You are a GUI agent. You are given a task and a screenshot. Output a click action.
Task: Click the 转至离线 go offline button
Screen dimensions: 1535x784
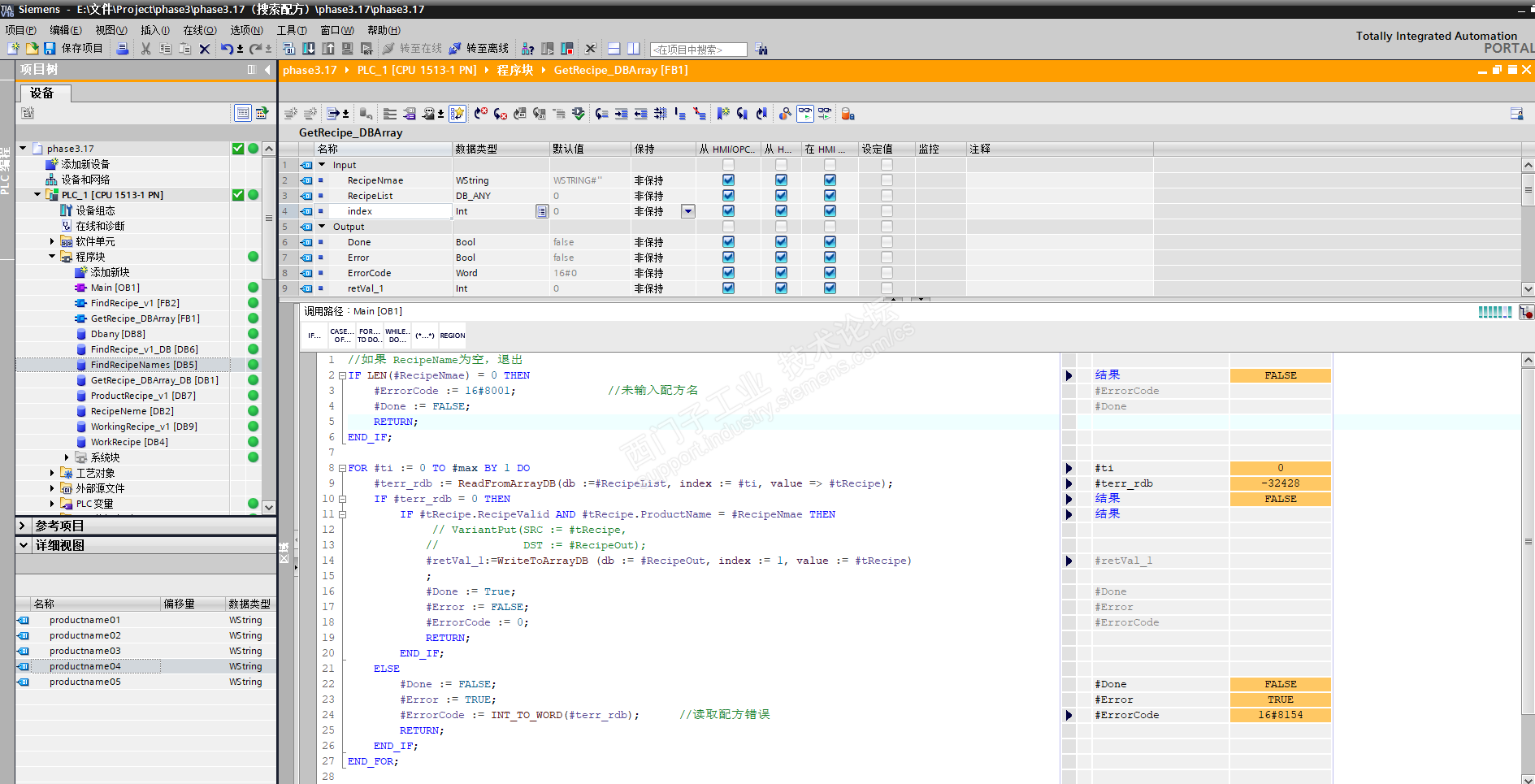coord(479,49)
